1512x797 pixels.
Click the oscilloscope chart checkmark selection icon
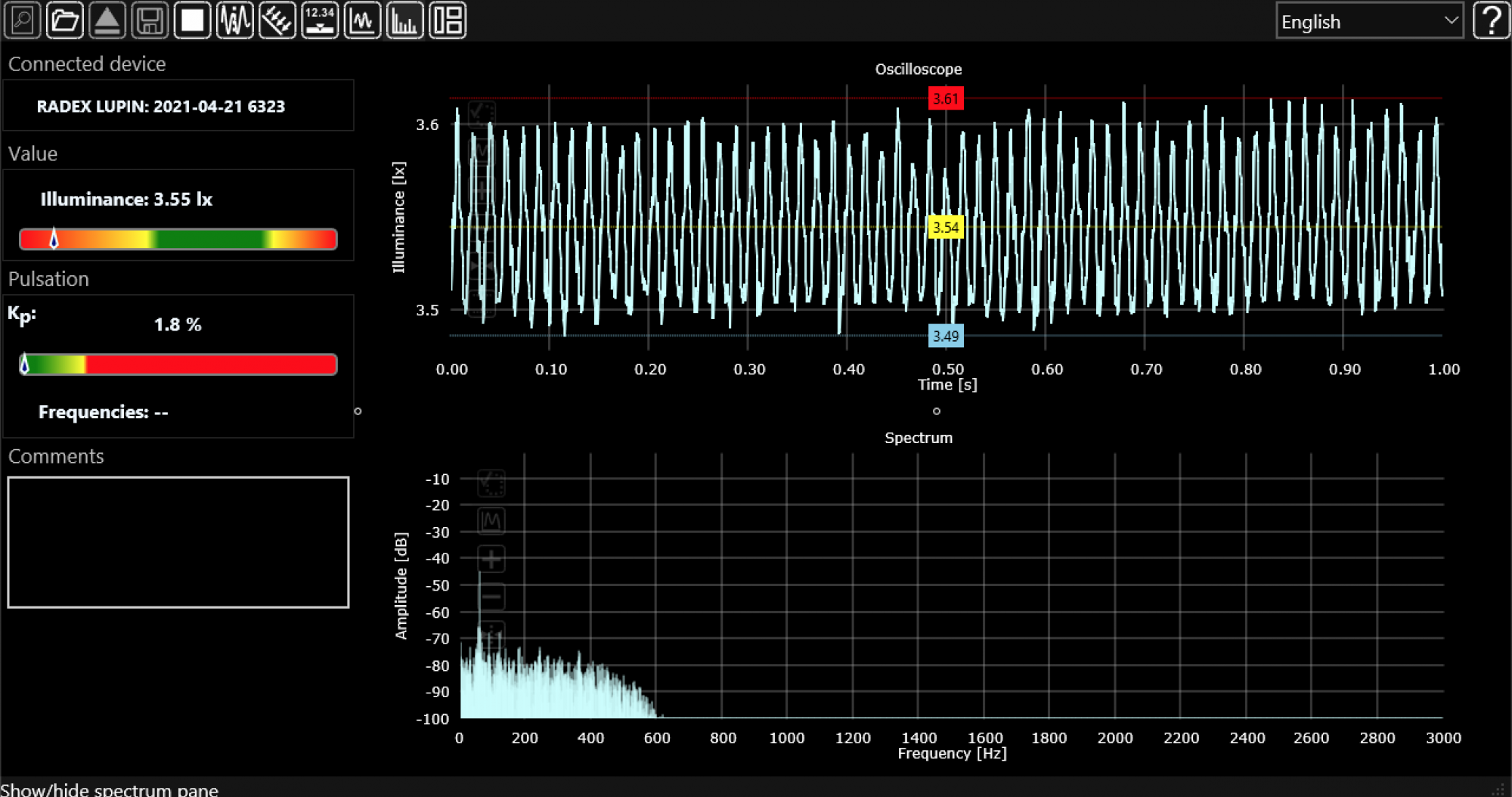(482, 113)
